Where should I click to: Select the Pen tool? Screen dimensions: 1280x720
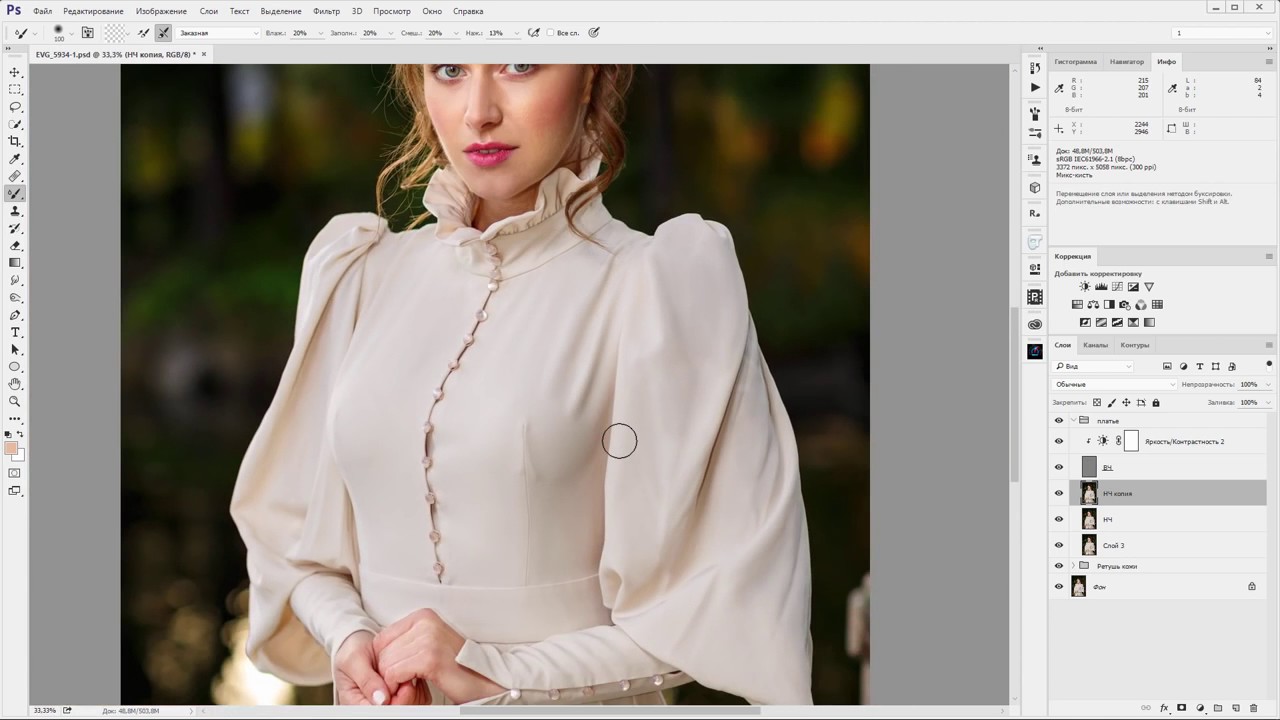15,315
